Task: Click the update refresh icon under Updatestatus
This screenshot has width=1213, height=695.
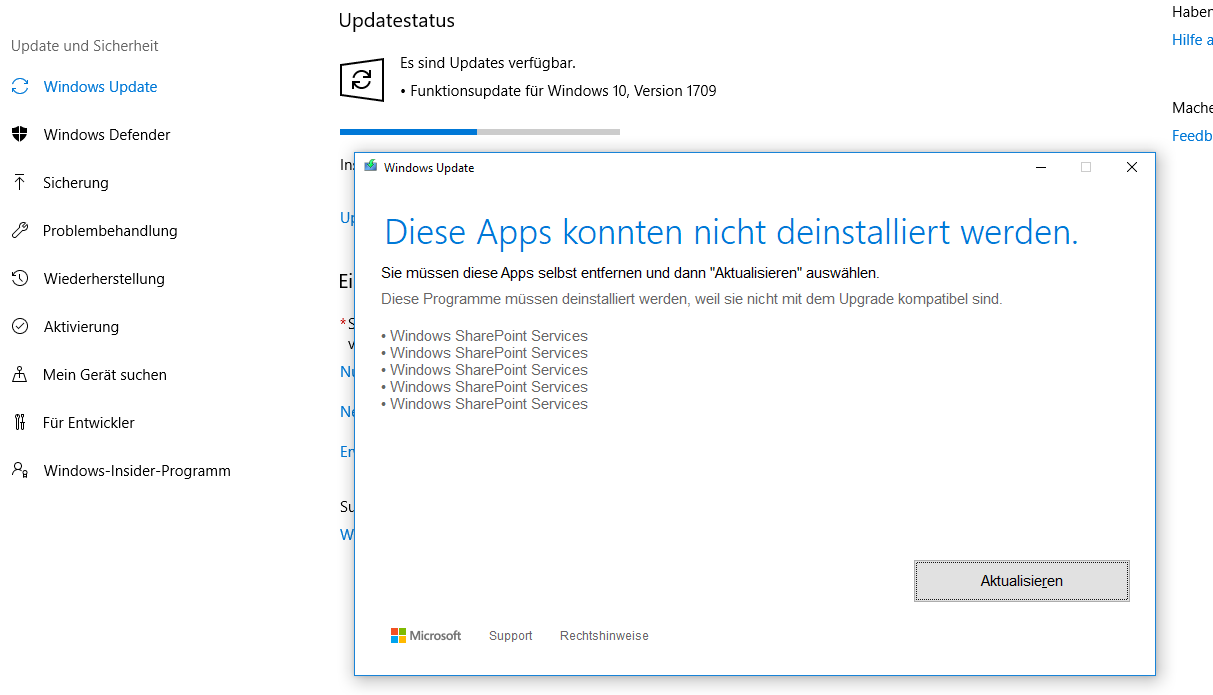Action: point(362,80)
